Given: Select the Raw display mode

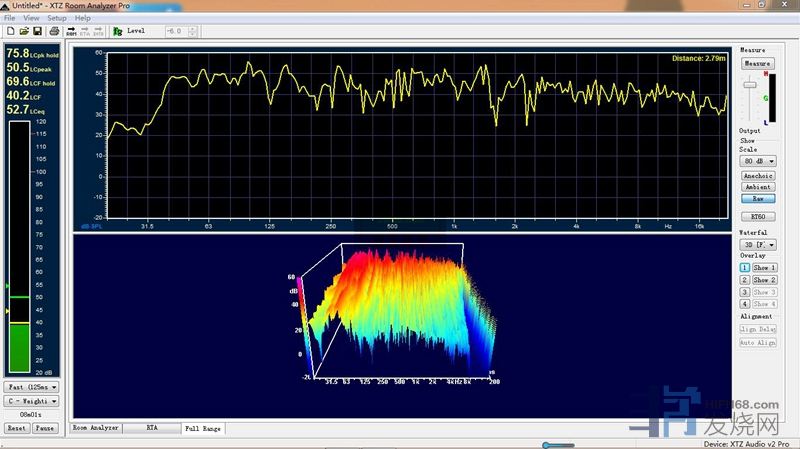Looking at the screenshot, I should click(758, 198).
